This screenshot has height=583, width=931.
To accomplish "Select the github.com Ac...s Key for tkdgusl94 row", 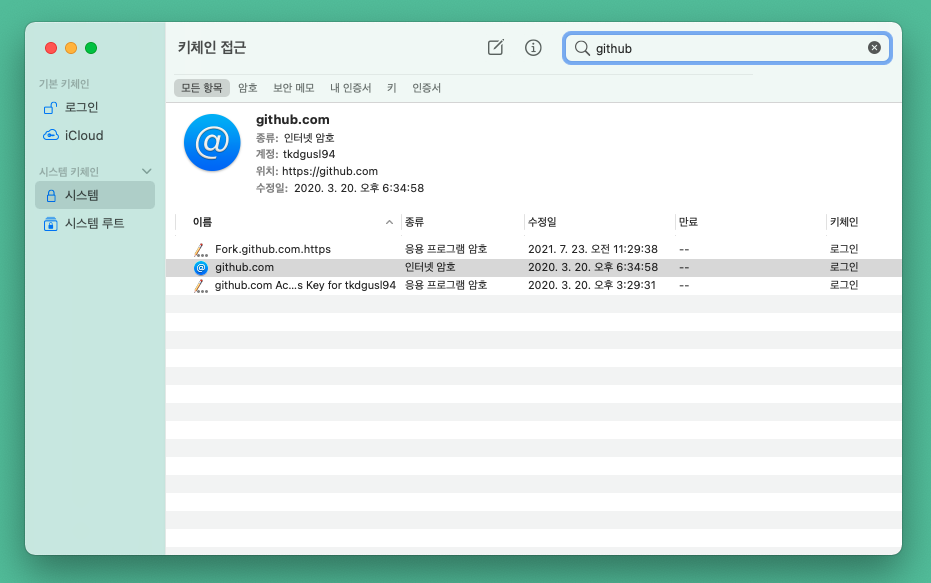I will (x=534, y=286).
